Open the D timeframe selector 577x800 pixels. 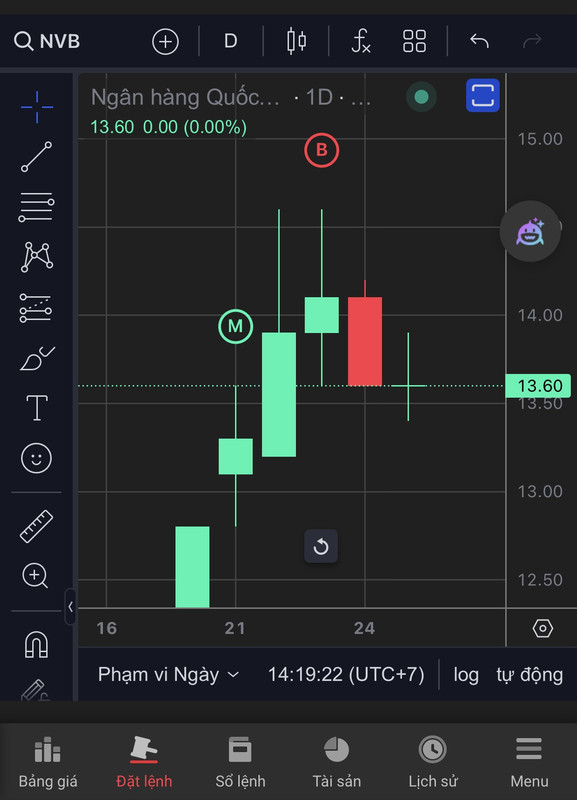coord(231,41)
